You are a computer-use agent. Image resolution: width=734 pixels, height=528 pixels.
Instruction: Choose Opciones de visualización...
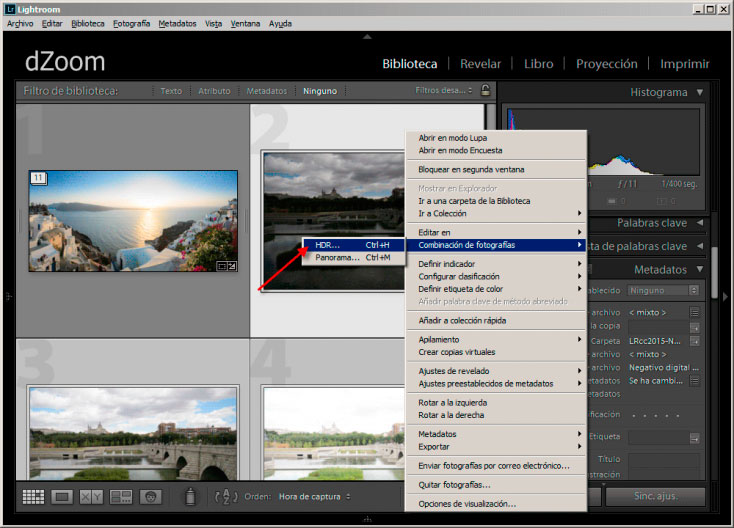[496, 504]
